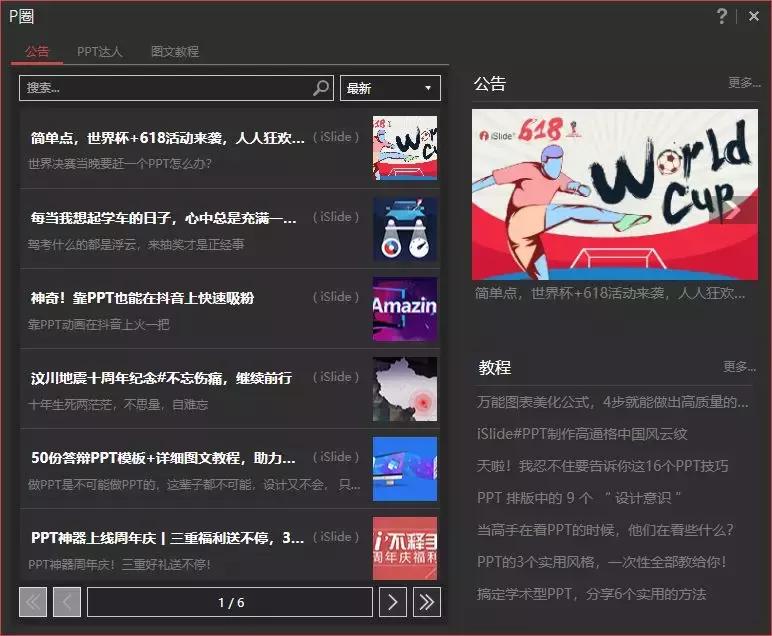Open the 最新 sort dropdown
The image size is (772, 636).
point(390,88)
